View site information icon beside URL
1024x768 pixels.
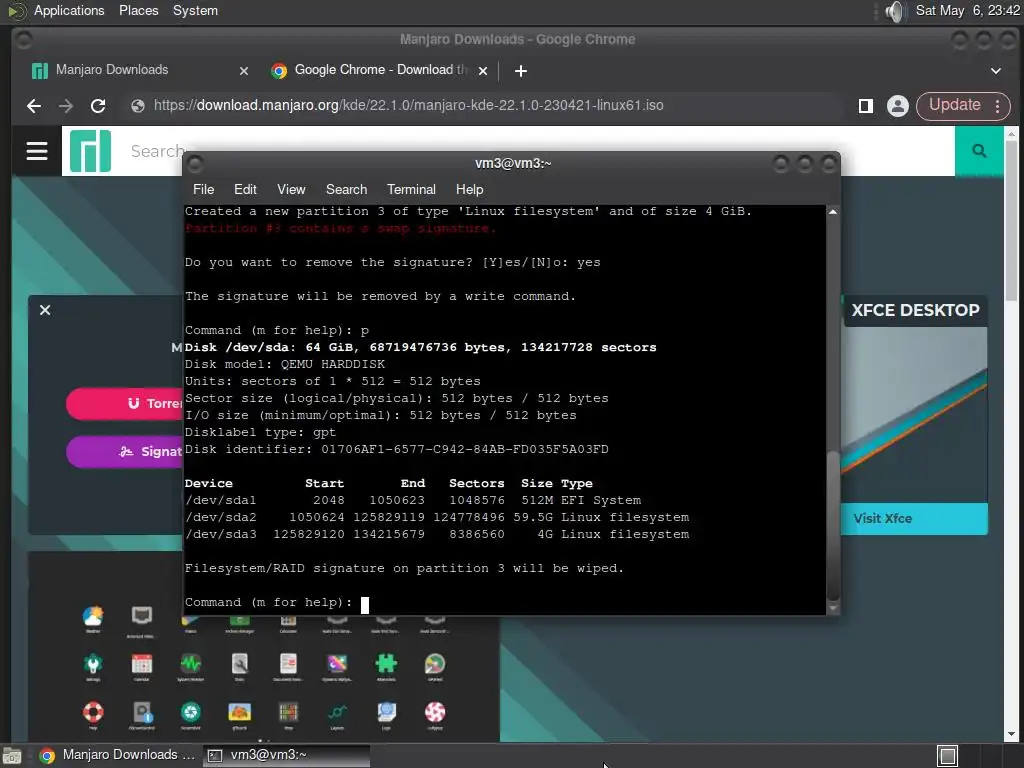pos(137,106)
